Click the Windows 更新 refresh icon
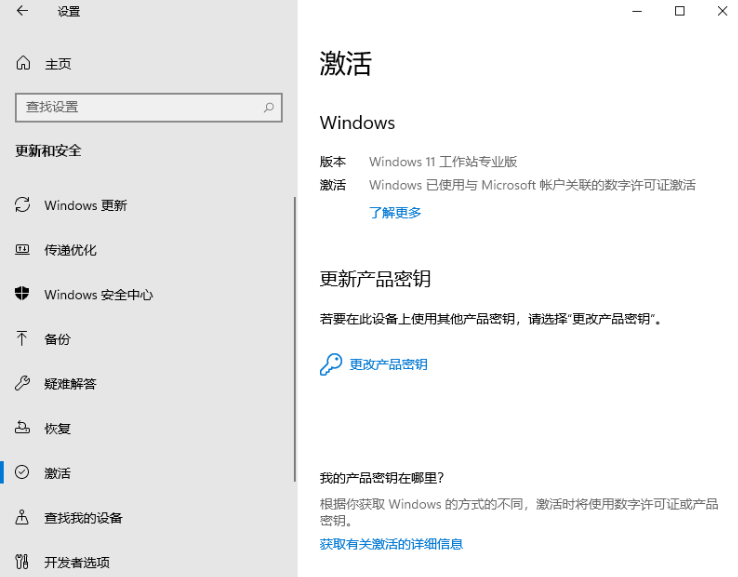This screenshot has width=738, height=577. coord(22,205)
